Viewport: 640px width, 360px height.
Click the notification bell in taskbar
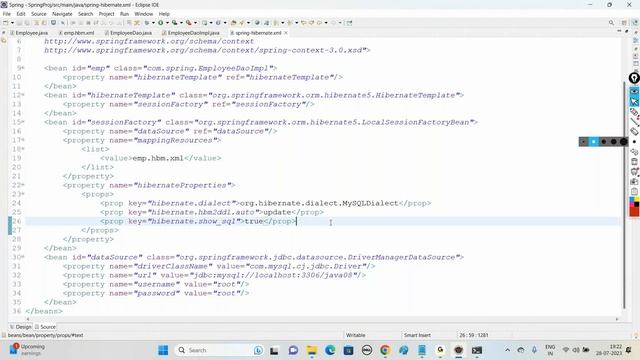pyautogui.click(x=629, y=350)
